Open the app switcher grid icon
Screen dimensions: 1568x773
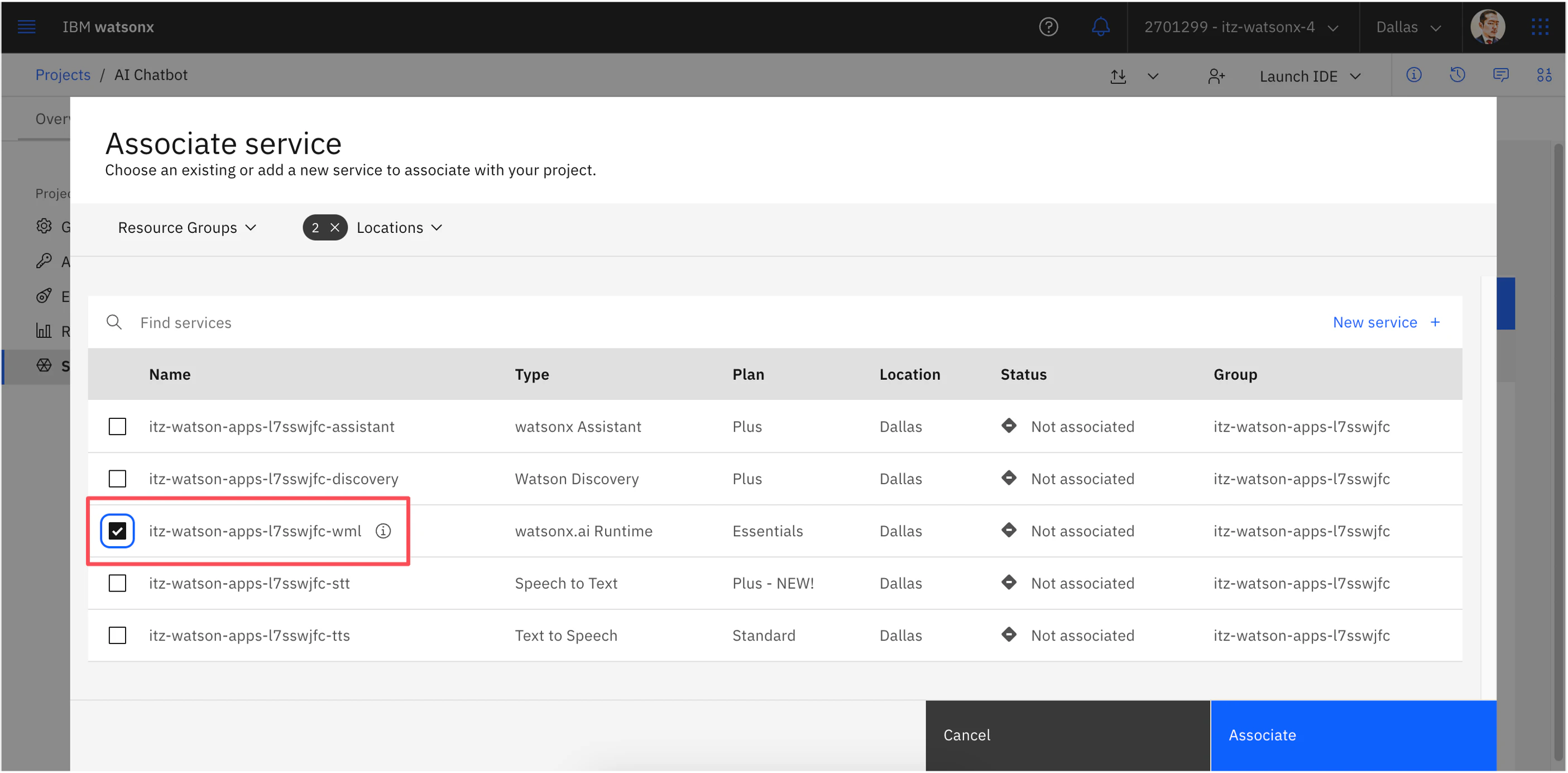[1540, 27]
